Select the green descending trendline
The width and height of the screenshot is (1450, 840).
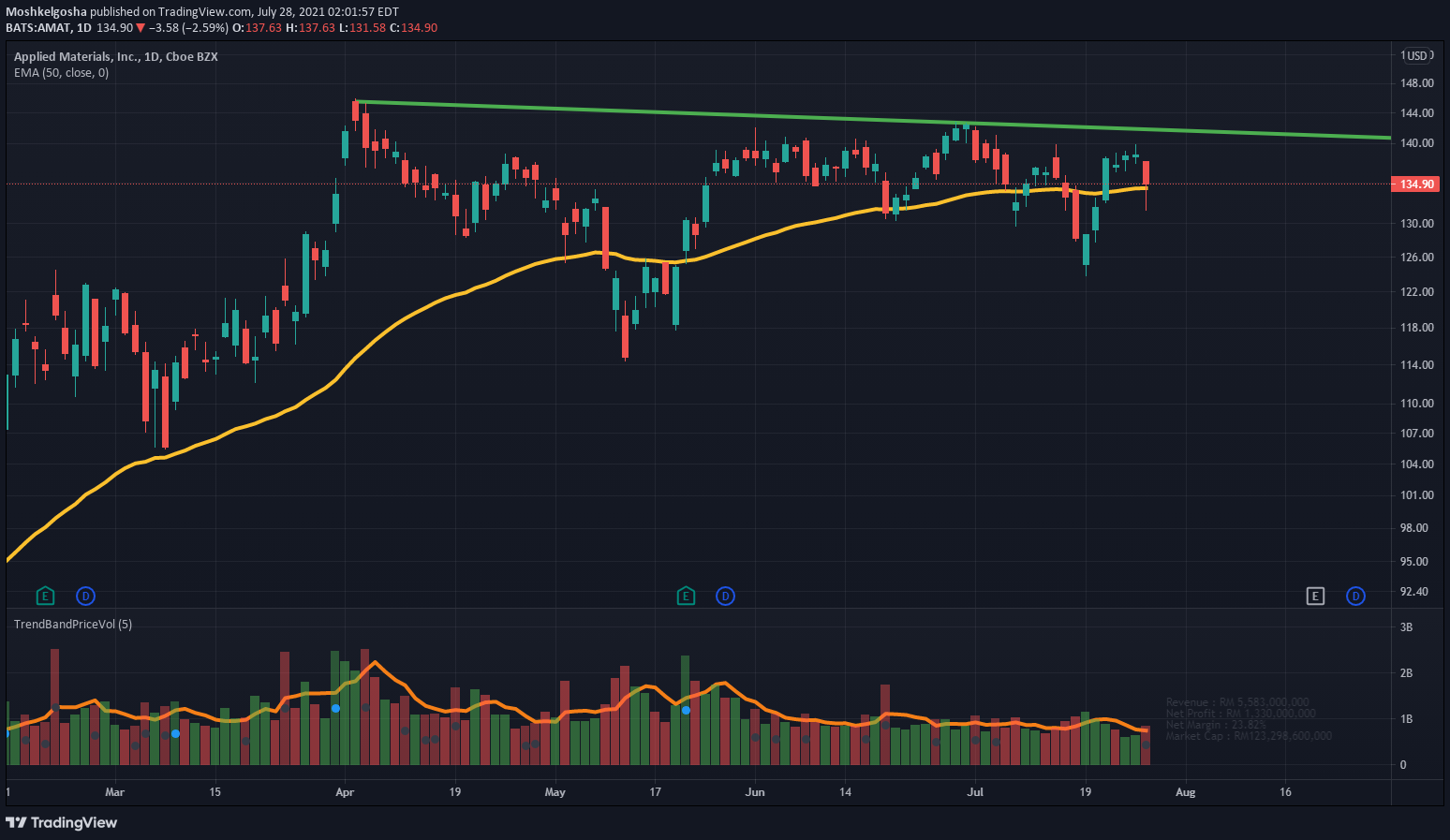[x=871, y=119]
